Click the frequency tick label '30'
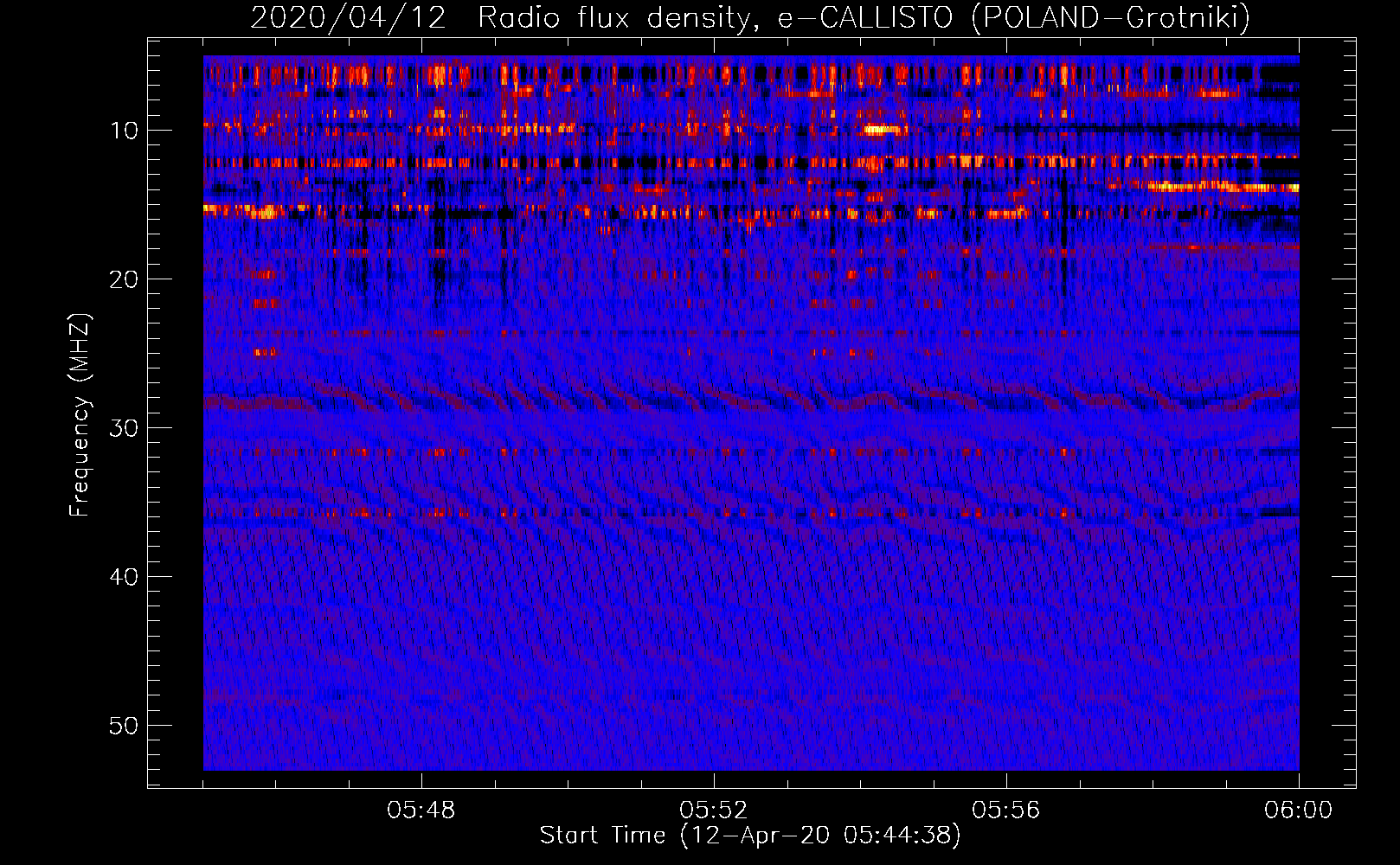Viewport: 1400px width, 865px height. [125, 428]
